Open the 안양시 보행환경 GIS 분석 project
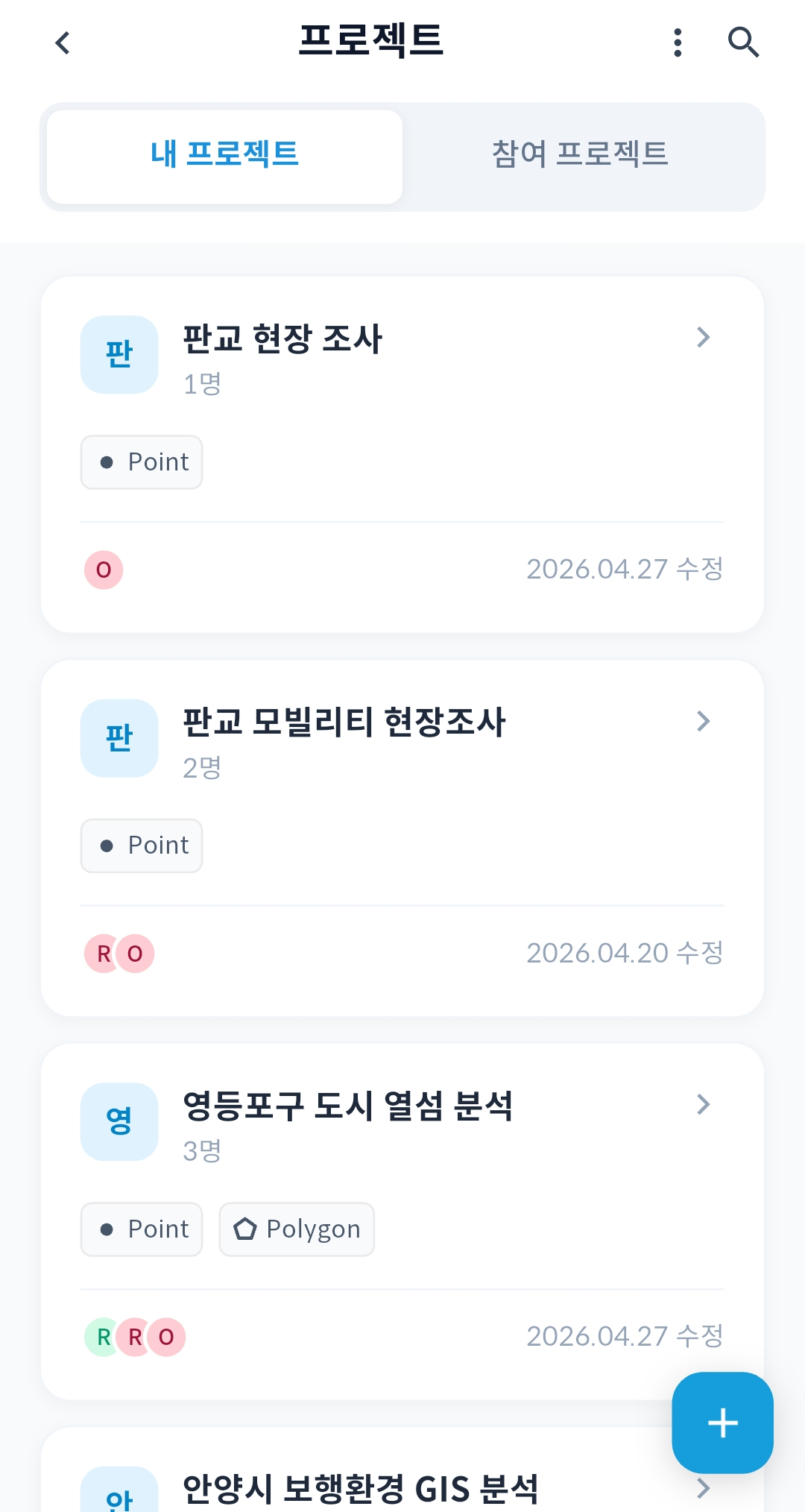The image size is (805, 1512). click(x=360, y=1488)
